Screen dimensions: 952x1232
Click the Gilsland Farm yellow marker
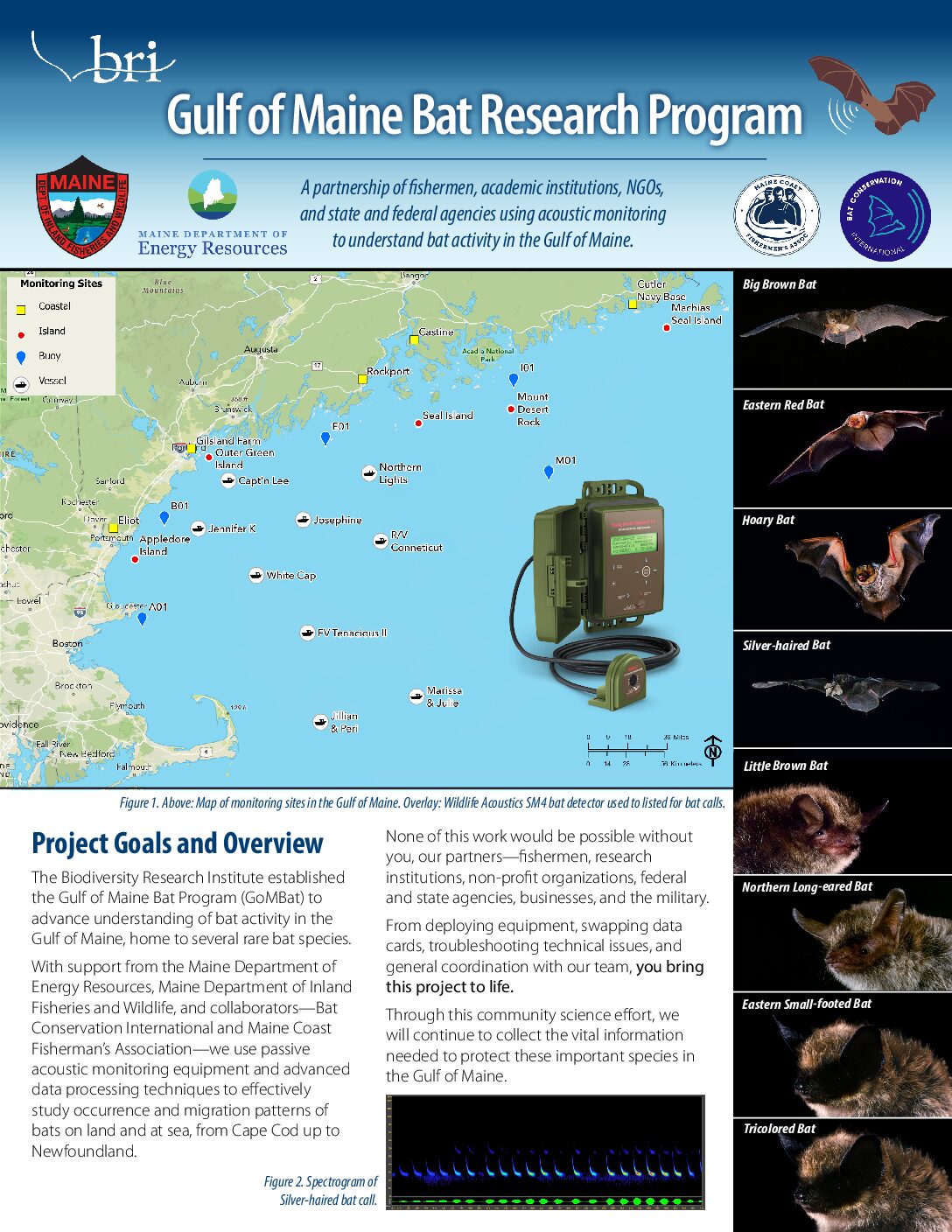pos(191,448)
